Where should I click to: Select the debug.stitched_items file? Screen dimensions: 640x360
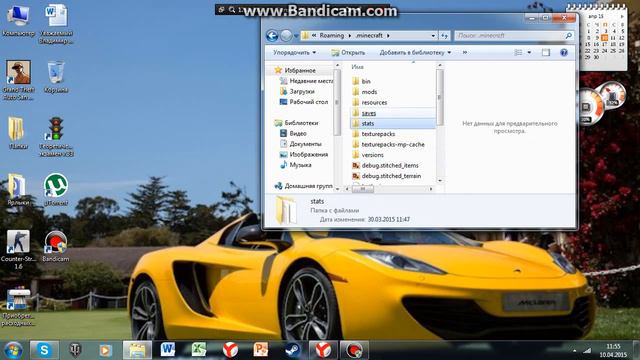click(x=390, y=165)
